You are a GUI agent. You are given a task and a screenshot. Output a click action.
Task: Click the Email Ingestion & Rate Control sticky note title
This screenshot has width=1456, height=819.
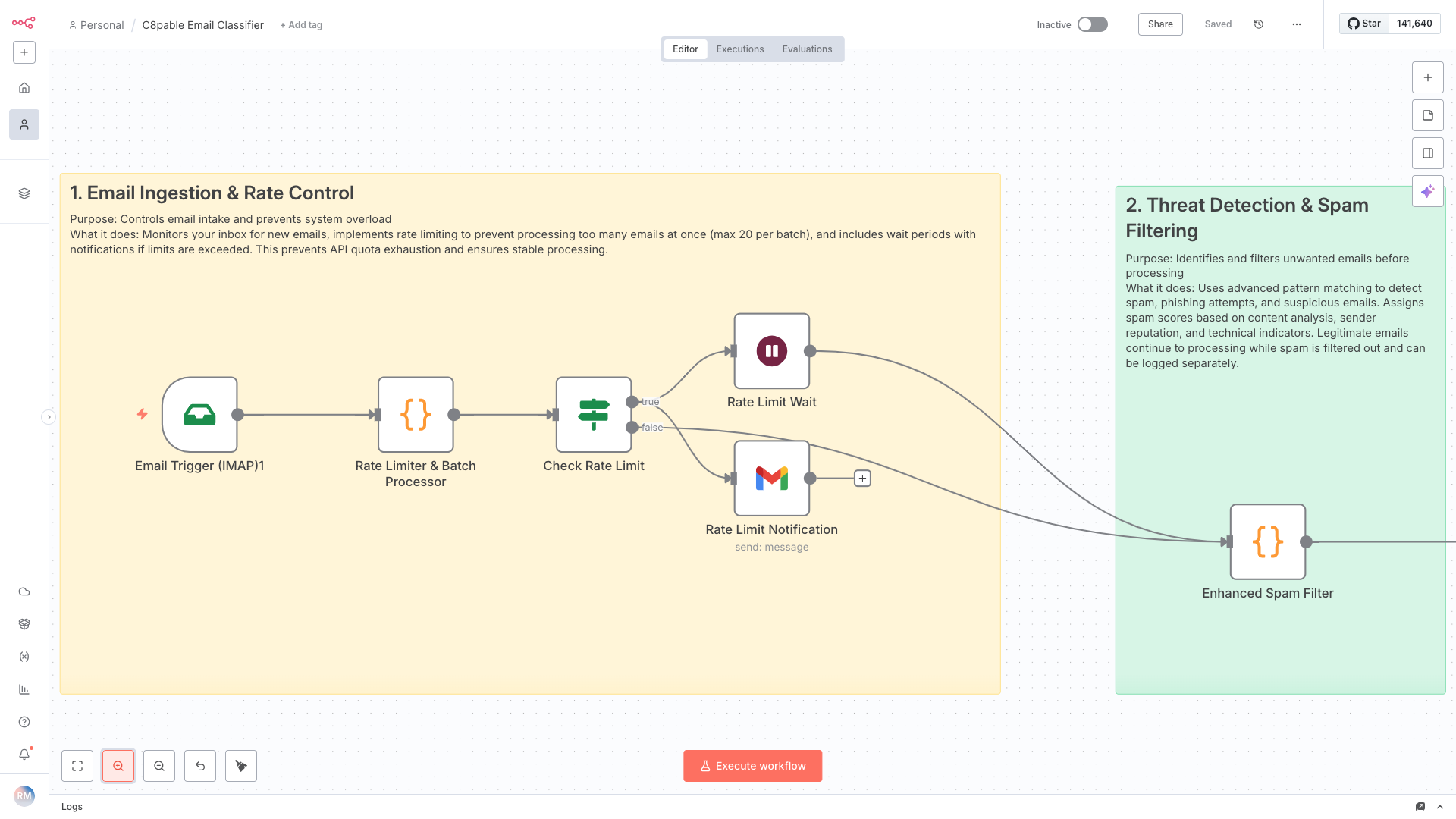212,193
